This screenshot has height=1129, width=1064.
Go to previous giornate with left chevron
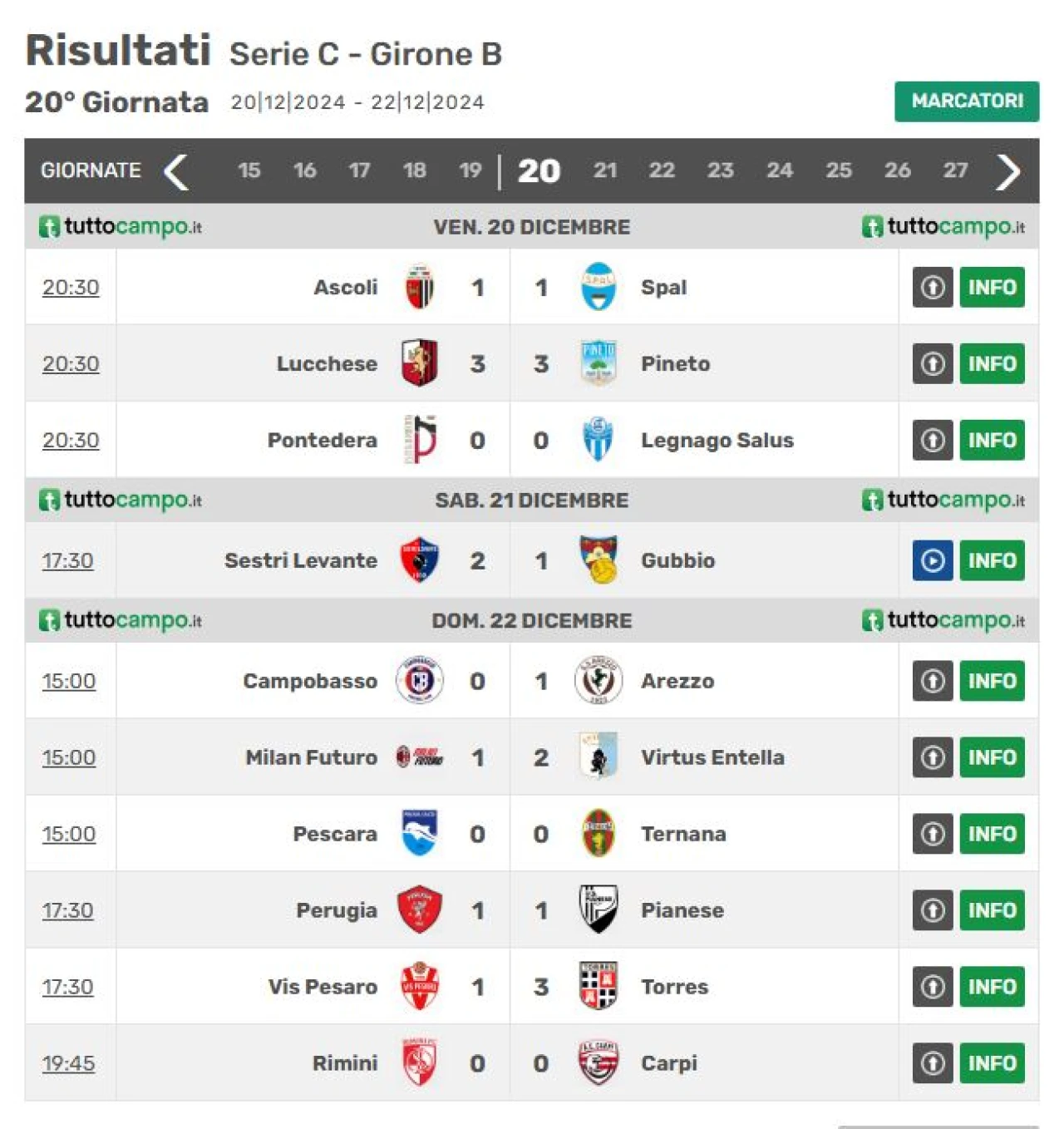(x=176, y=172)
